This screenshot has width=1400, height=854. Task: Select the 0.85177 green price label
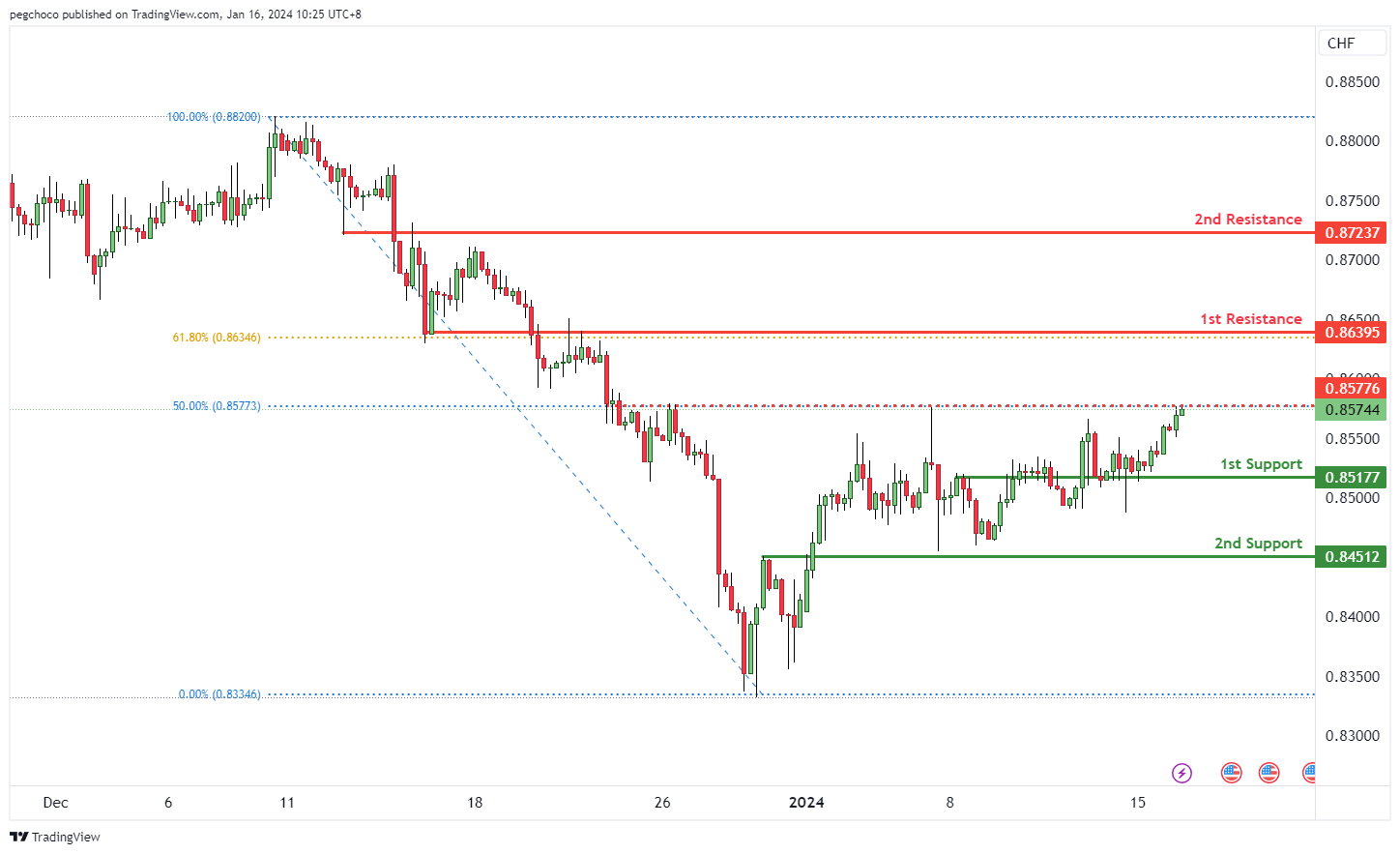(1352, 478)
